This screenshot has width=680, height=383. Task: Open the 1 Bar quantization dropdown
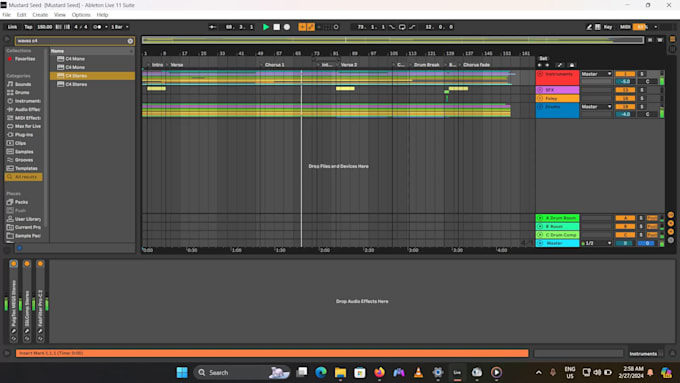tap(120, 27)
